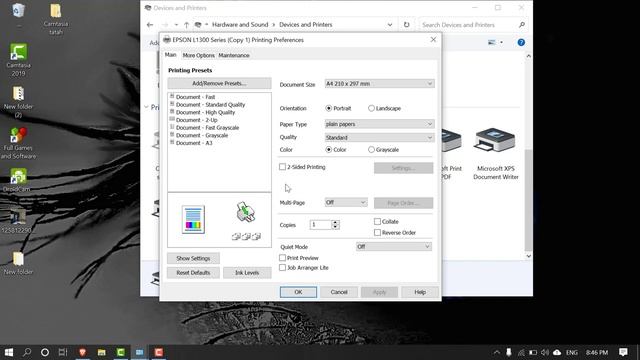This screenshot has width=640, height=360.
Task: Select Document - Grayscale preset
Action: 202,136
